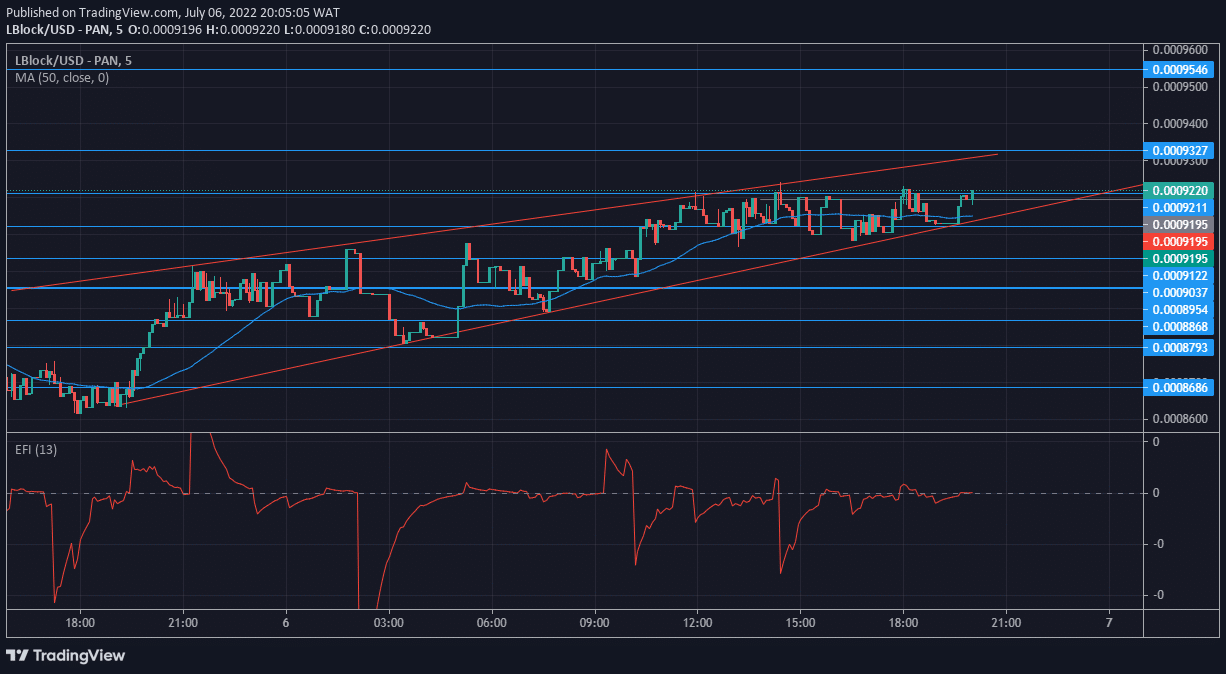The image size is (1226, 674).
Task: Click the dark green 0.0009195 price label
Action: pos(1180,258)
